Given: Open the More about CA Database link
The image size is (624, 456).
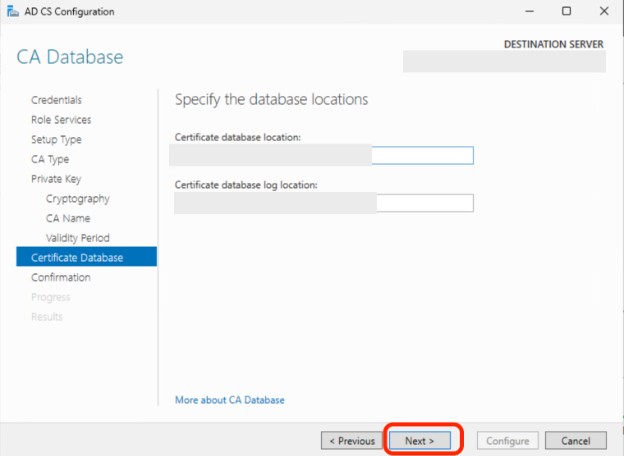Looking at the screenshot, I should pos(230,400).
